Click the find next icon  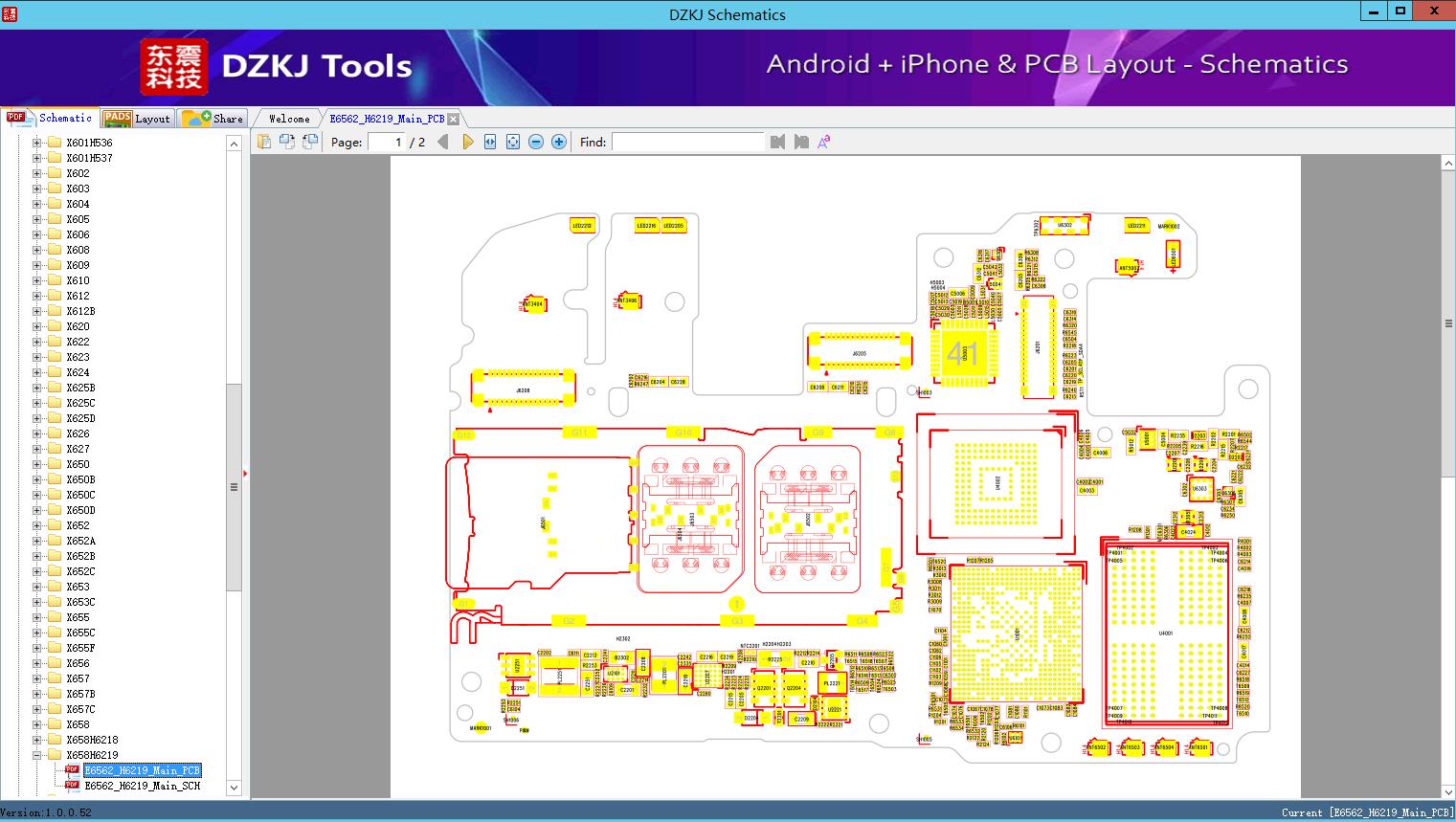click(x=801, y=142)
